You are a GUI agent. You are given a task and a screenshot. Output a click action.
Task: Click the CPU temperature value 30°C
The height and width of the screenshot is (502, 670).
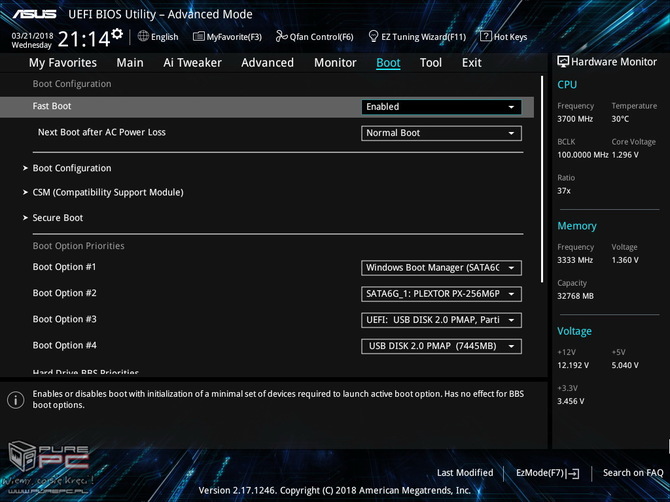click(620, 119)
